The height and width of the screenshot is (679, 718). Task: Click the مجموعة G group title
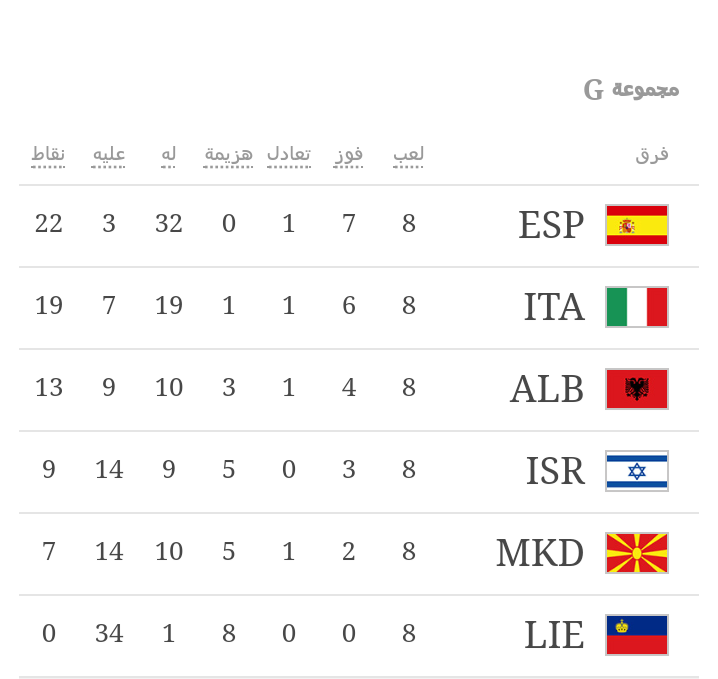(632, 90)
